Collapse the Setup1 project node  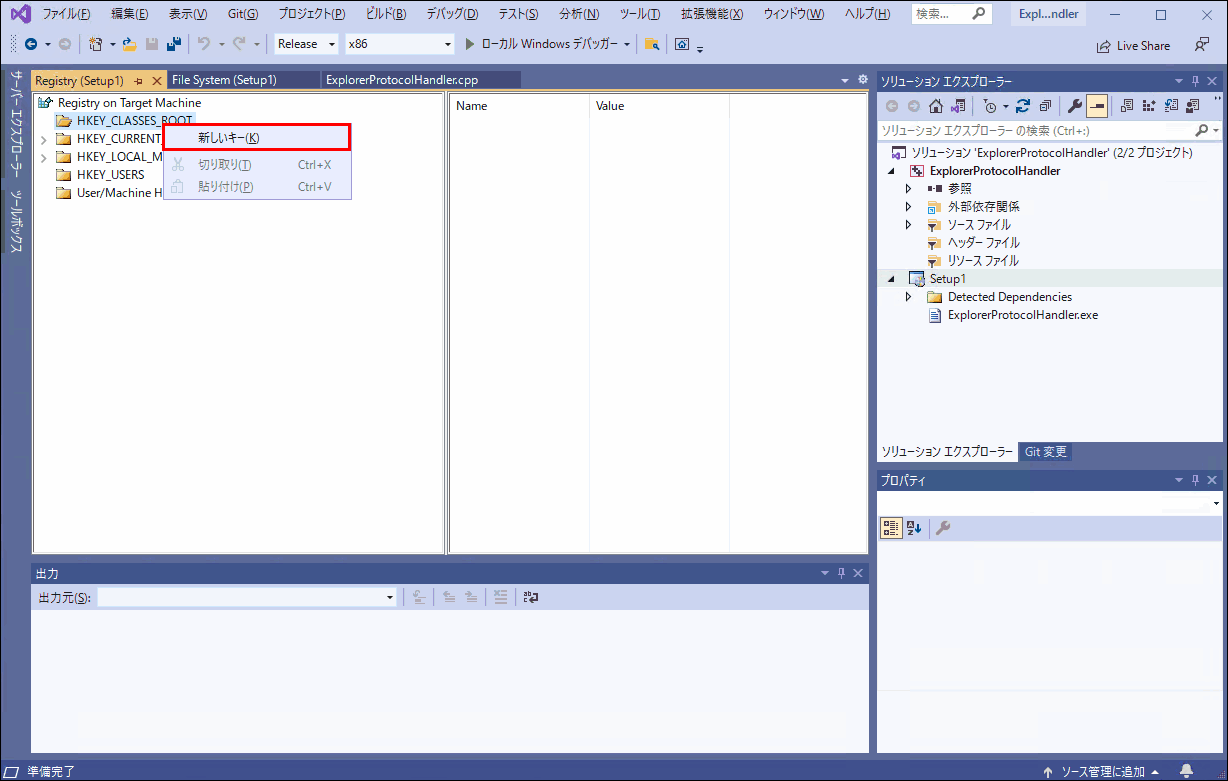click(890, 279)
